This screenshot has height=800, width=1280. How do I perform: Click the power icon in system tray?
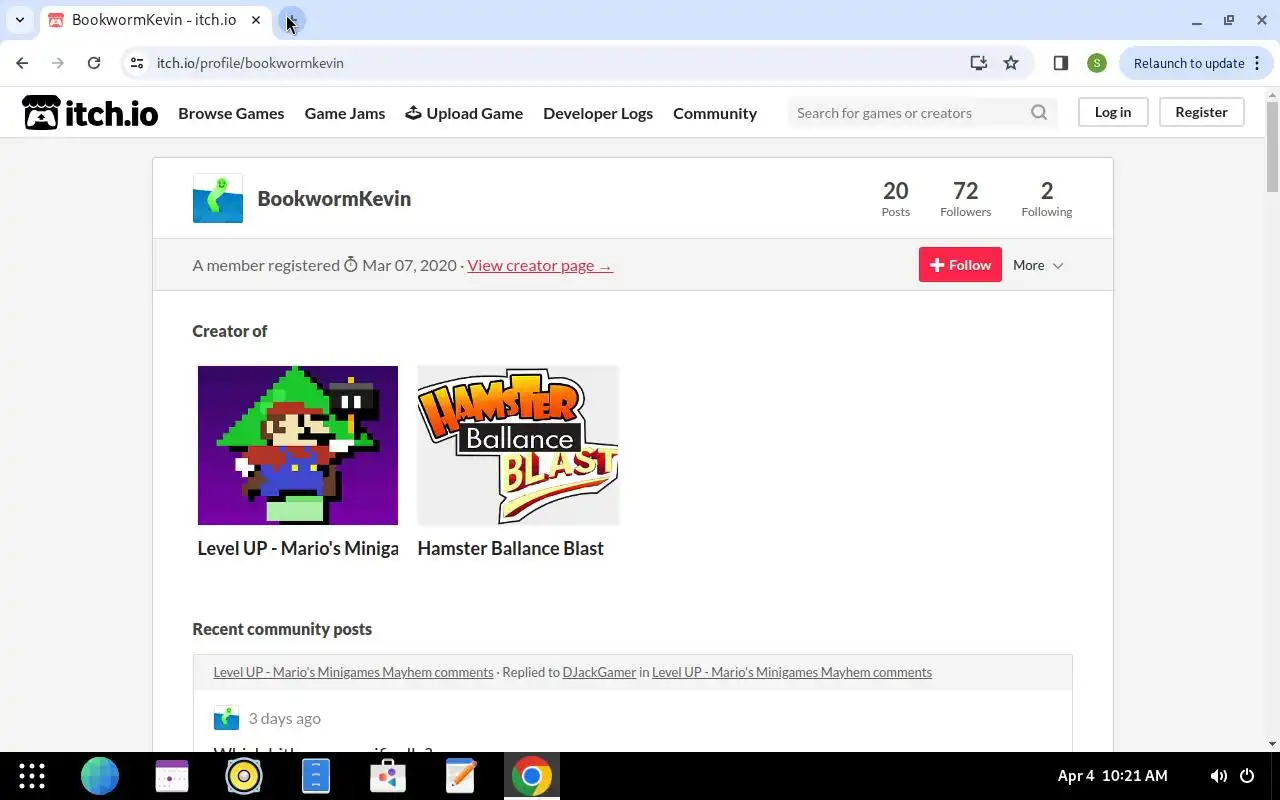point(1247,776)
